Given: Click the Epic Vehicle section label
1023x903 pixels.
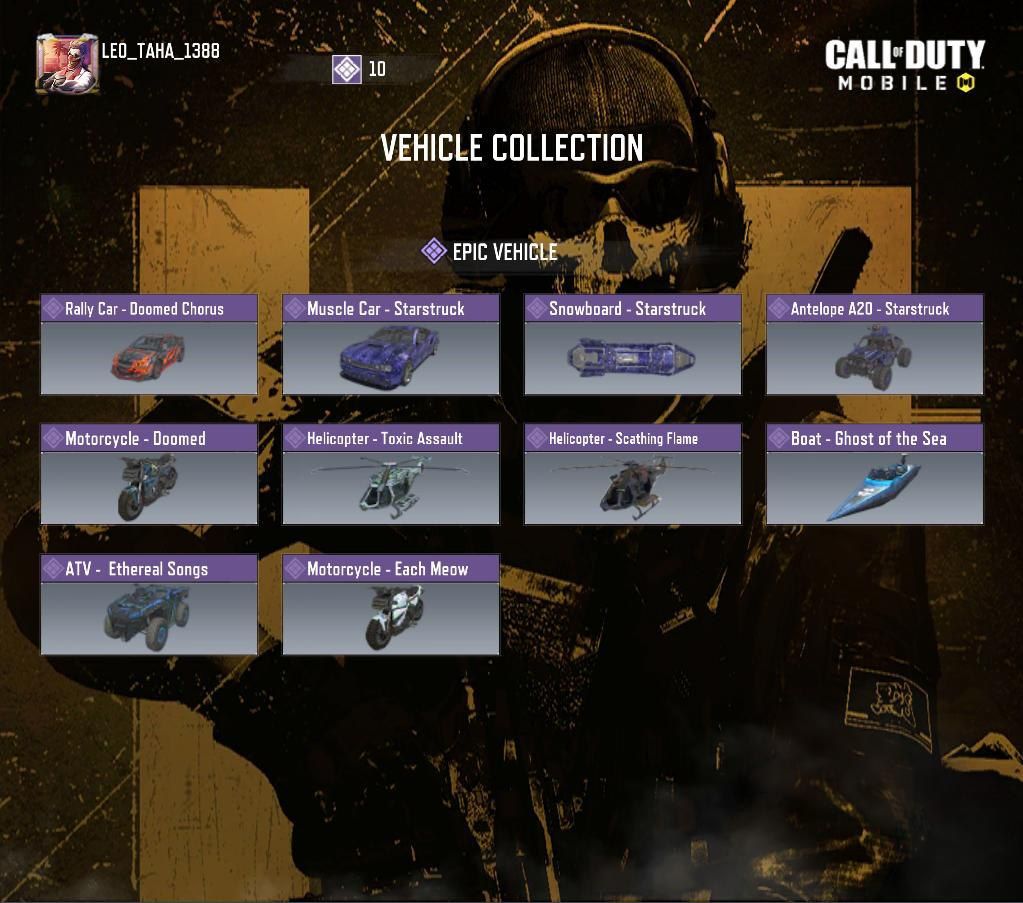Looking at the screenshot, I should tap(505, 252).
